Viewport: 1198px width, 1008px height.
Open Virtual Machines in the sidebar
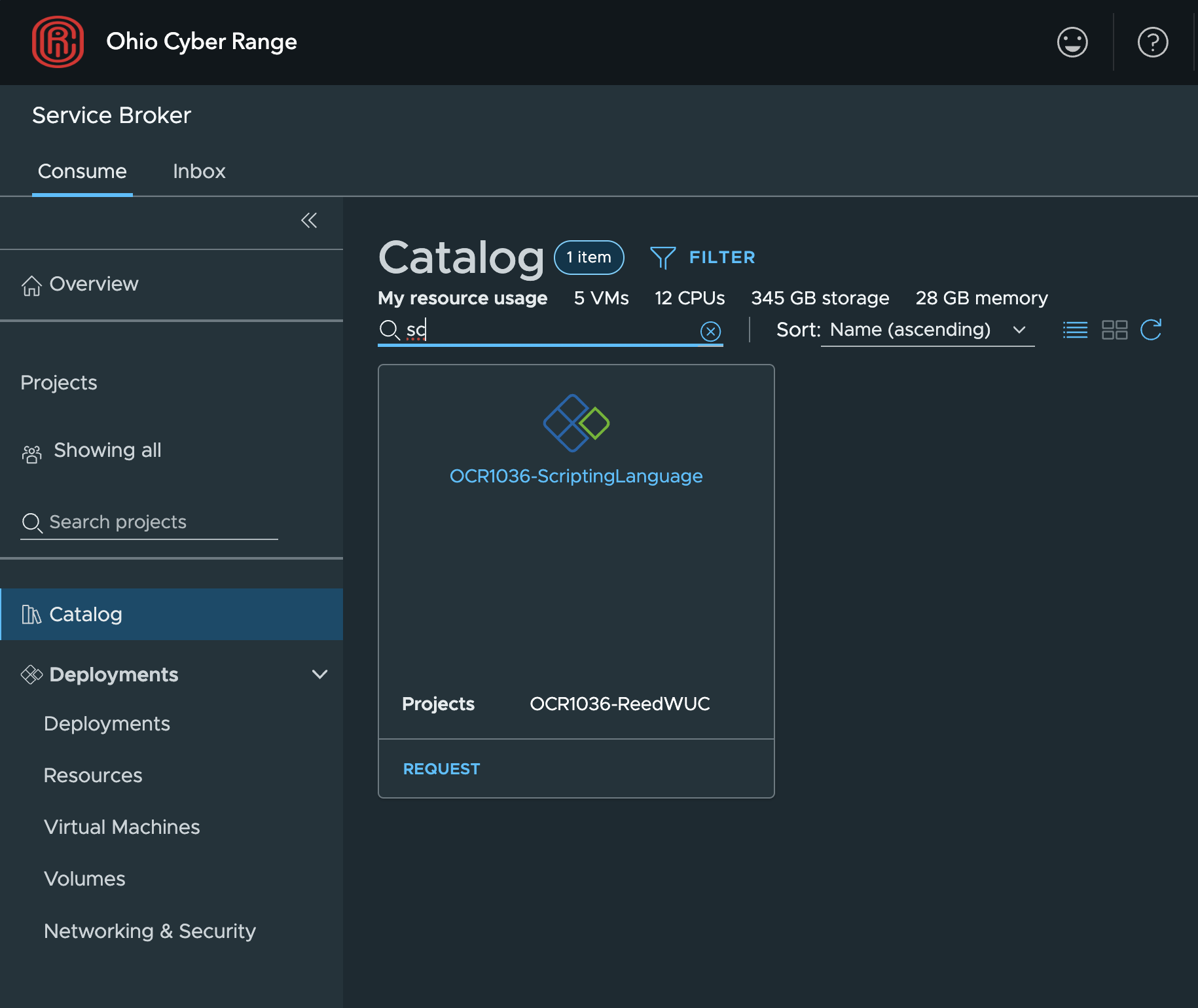(x=122, y=827)
